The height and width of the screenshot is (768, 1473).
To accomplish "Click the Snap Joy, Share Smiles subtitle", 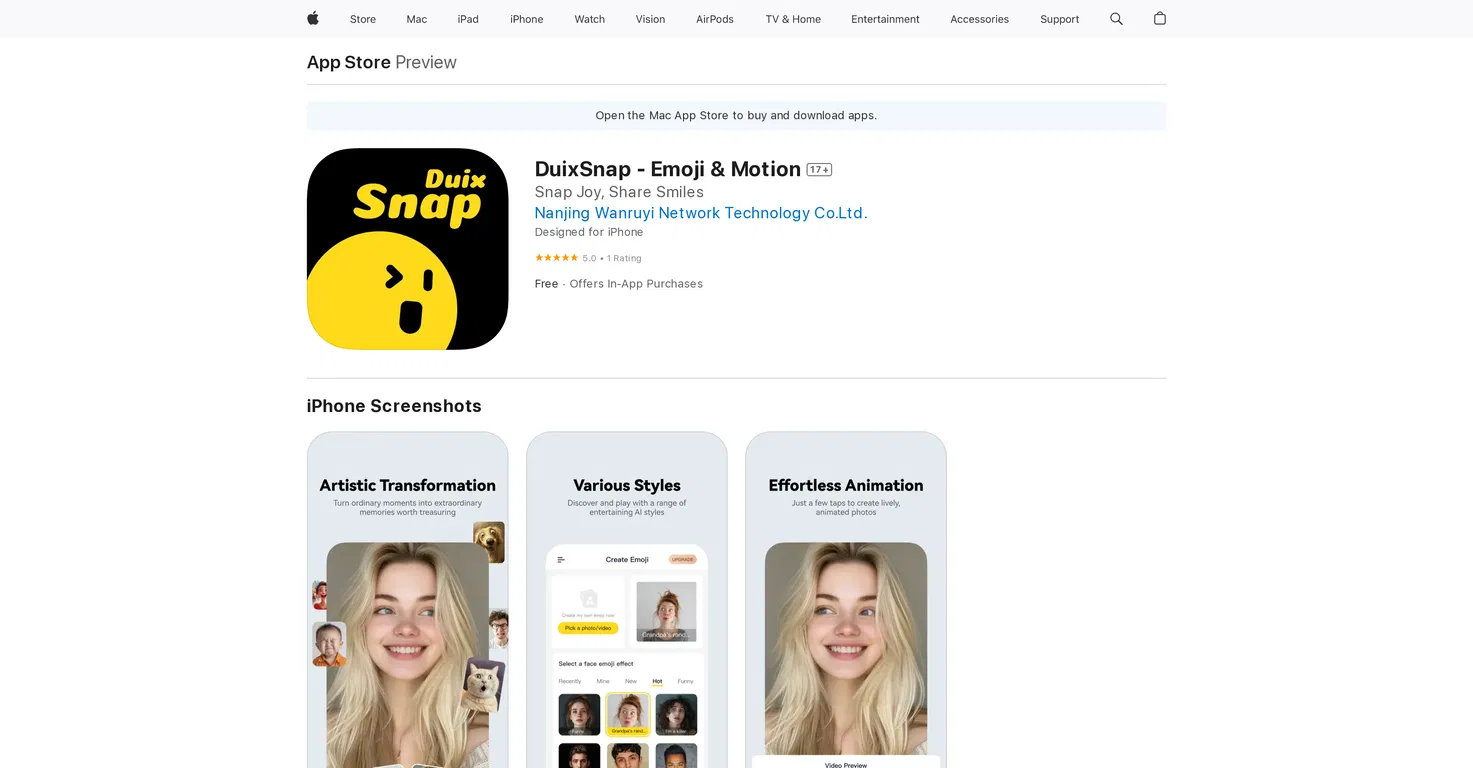I will click(619, 192).
